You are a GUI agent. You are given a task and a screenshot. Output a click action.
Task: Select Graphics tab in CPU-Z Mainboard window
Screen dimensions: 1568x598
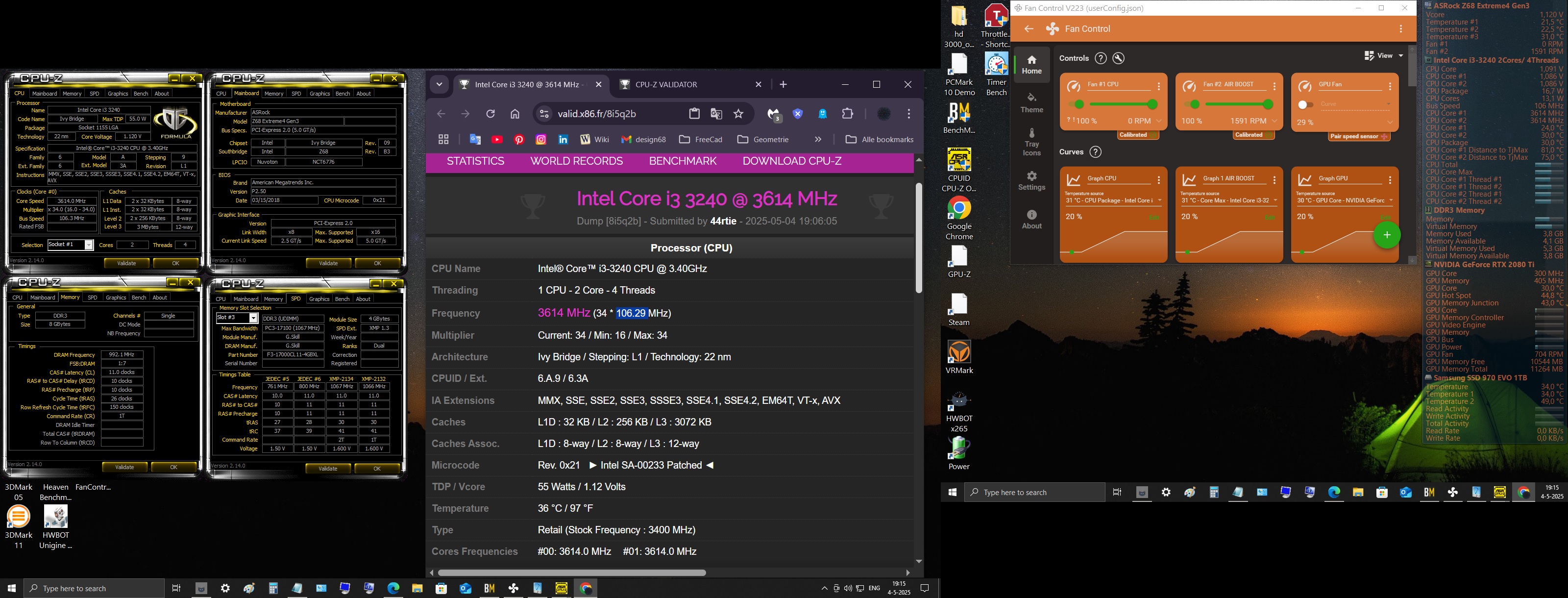coord(319,94)
